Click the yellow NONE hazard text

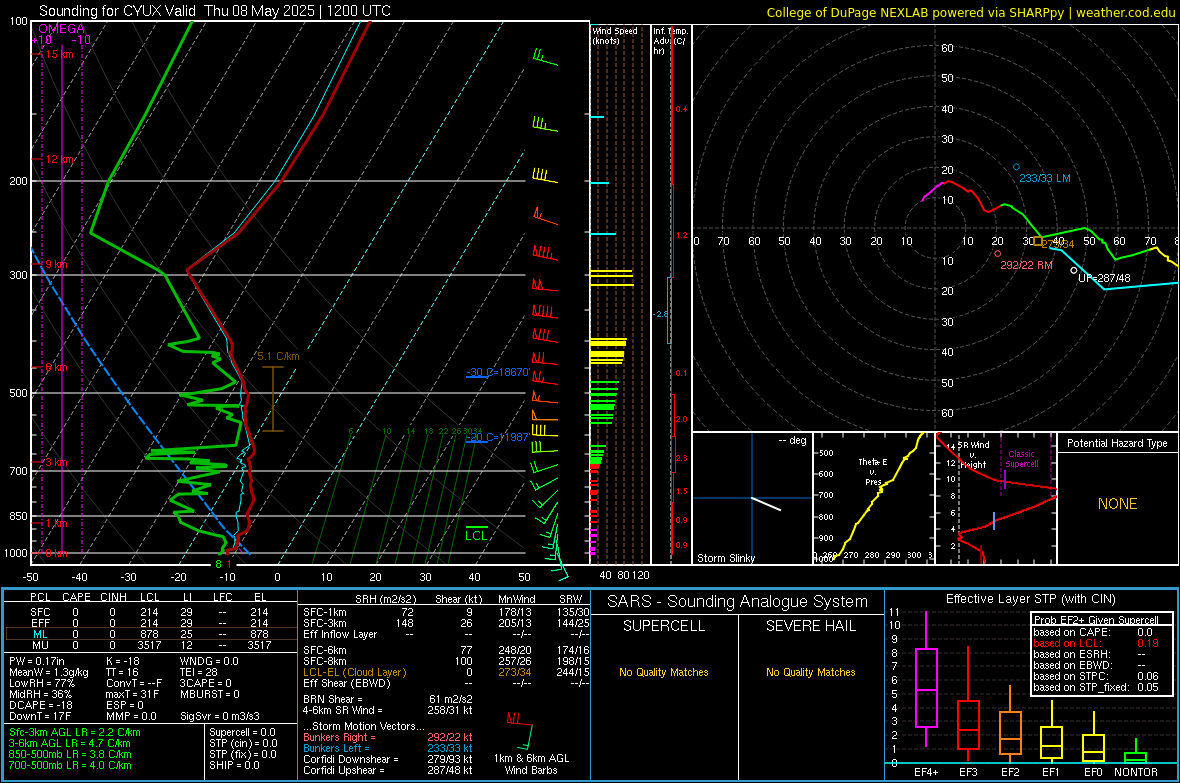click(x=1117, y=504)
